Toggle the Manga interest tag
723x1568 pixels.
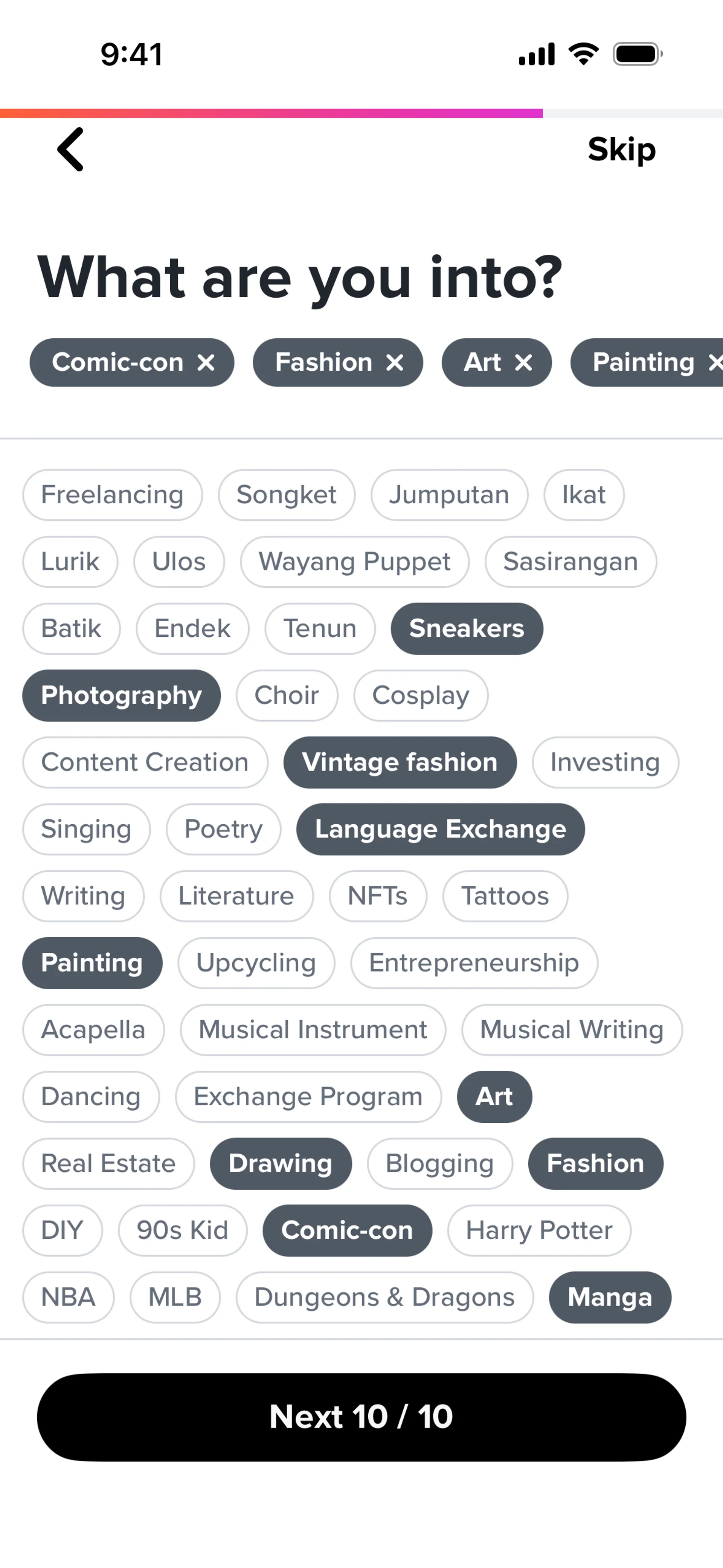tap(610, 1297)
